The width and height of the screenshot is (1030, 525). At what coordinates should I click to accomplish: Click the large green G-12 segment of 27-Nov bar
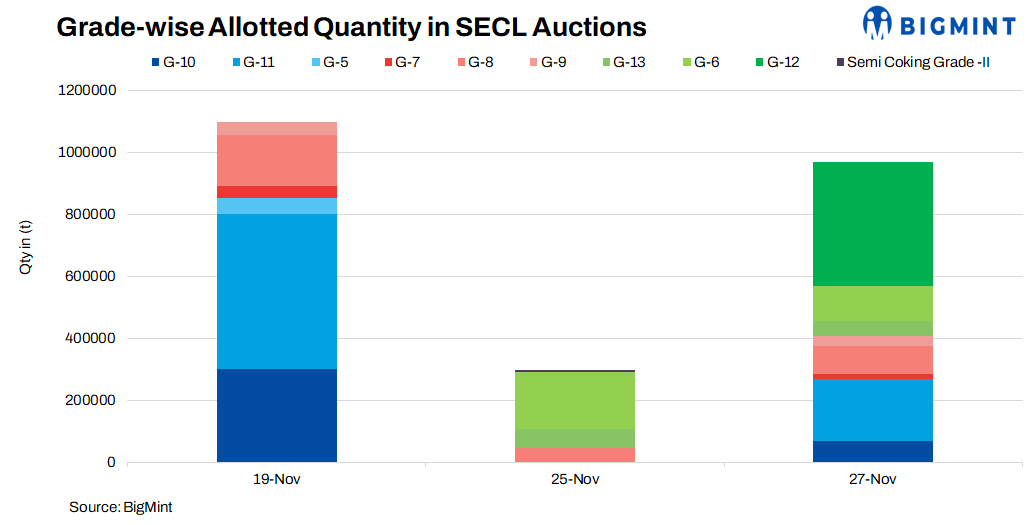[873, 223]
